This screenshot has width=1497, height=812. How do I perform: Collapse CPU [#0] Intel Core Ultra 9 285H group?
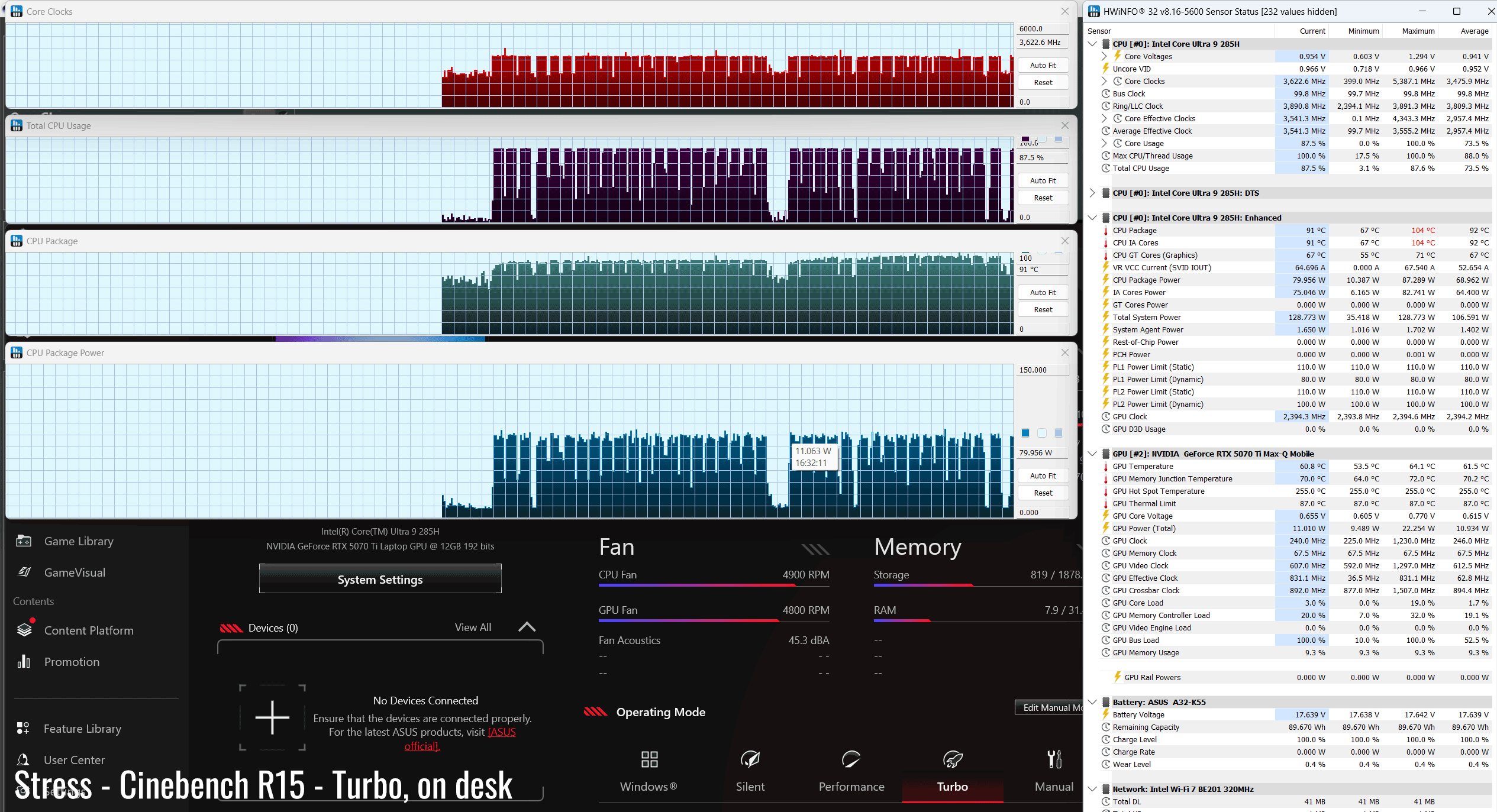(1092, 44)
